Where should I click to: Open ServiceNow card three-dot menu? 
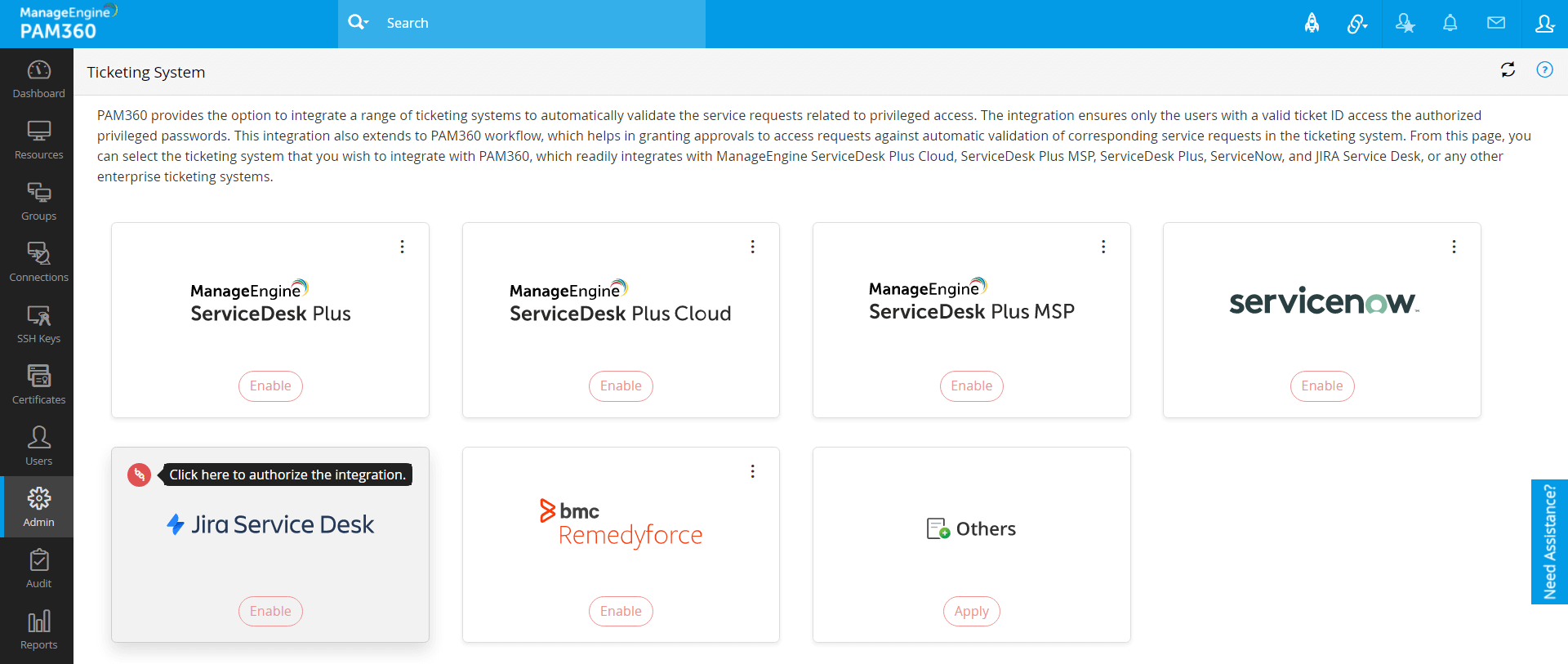tap(1454, 247)
